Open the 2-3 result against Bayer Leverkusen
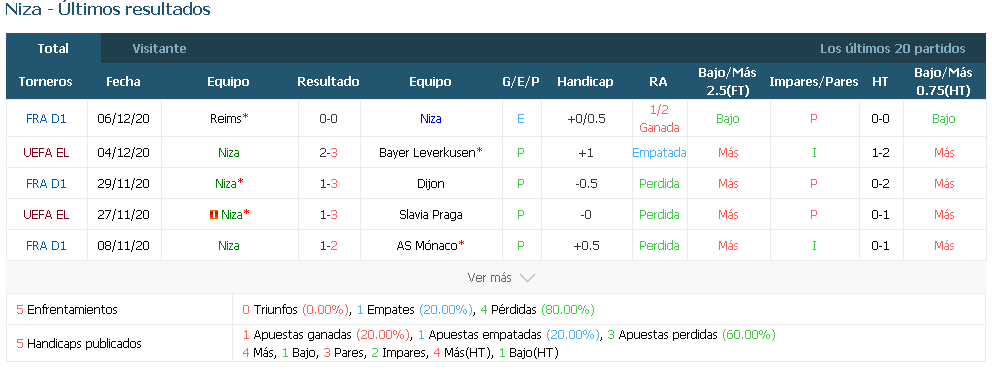The width and height of the screenshot is (992, 370). pyautogui.click(x=328, y=152)
